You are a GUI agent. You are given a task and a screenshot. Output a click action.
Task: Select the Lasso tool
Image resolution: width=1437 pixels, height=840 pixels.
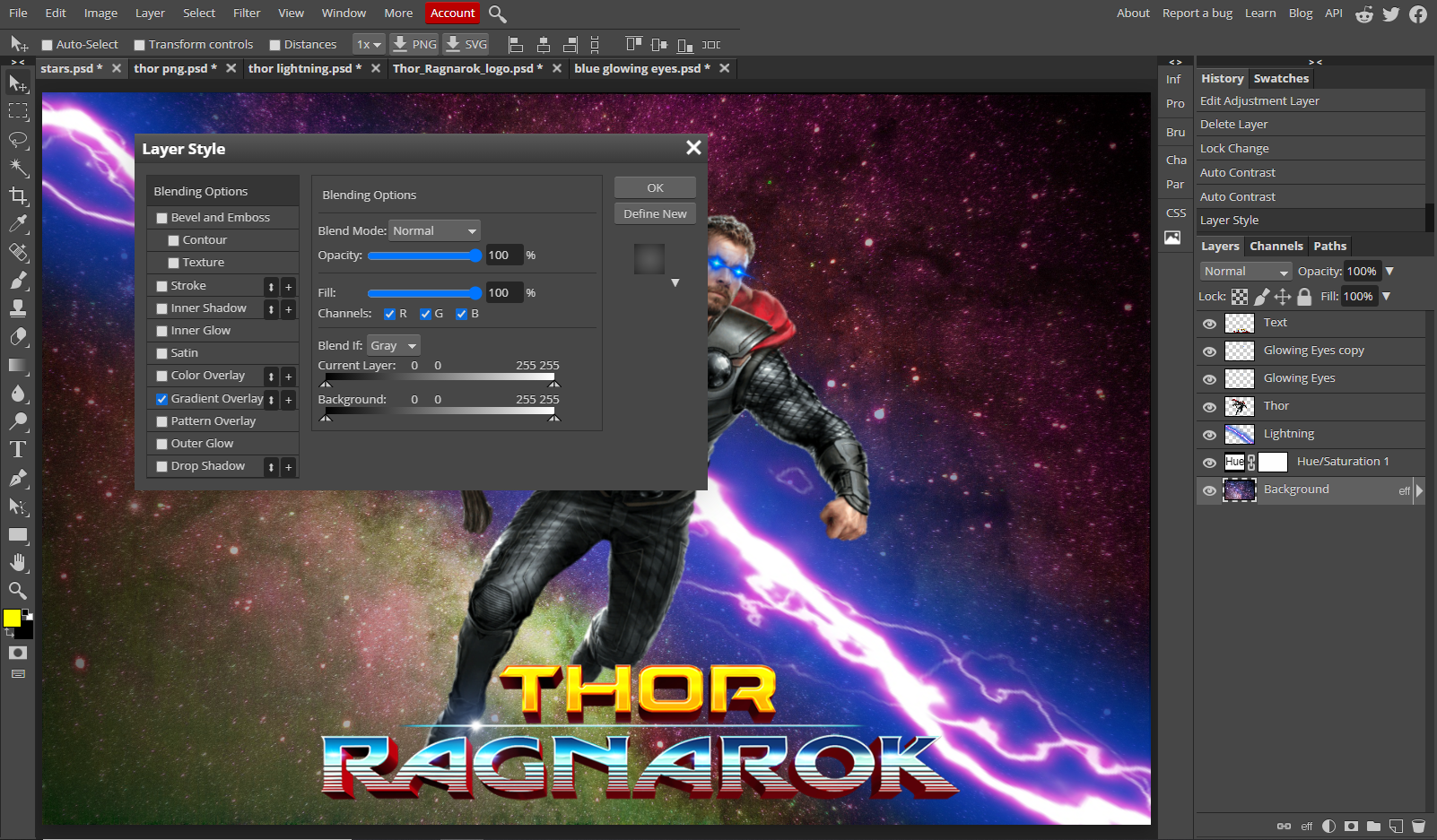point(18,140)
